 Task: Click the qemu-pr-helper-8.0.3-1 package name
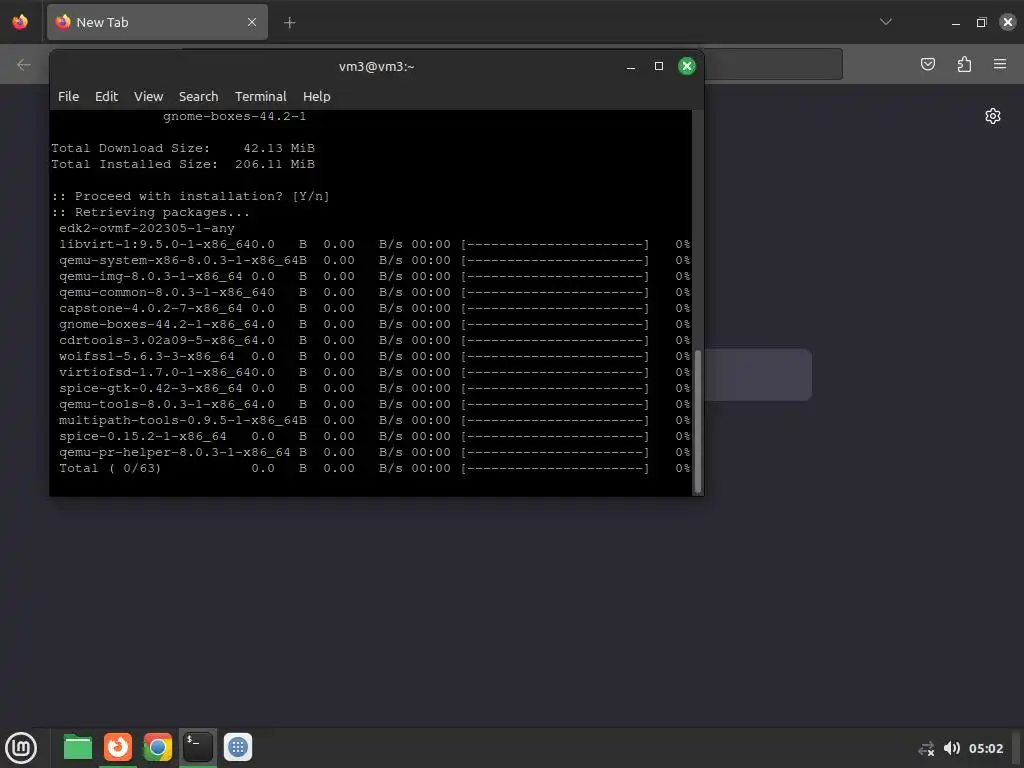(x=175, y=453)
